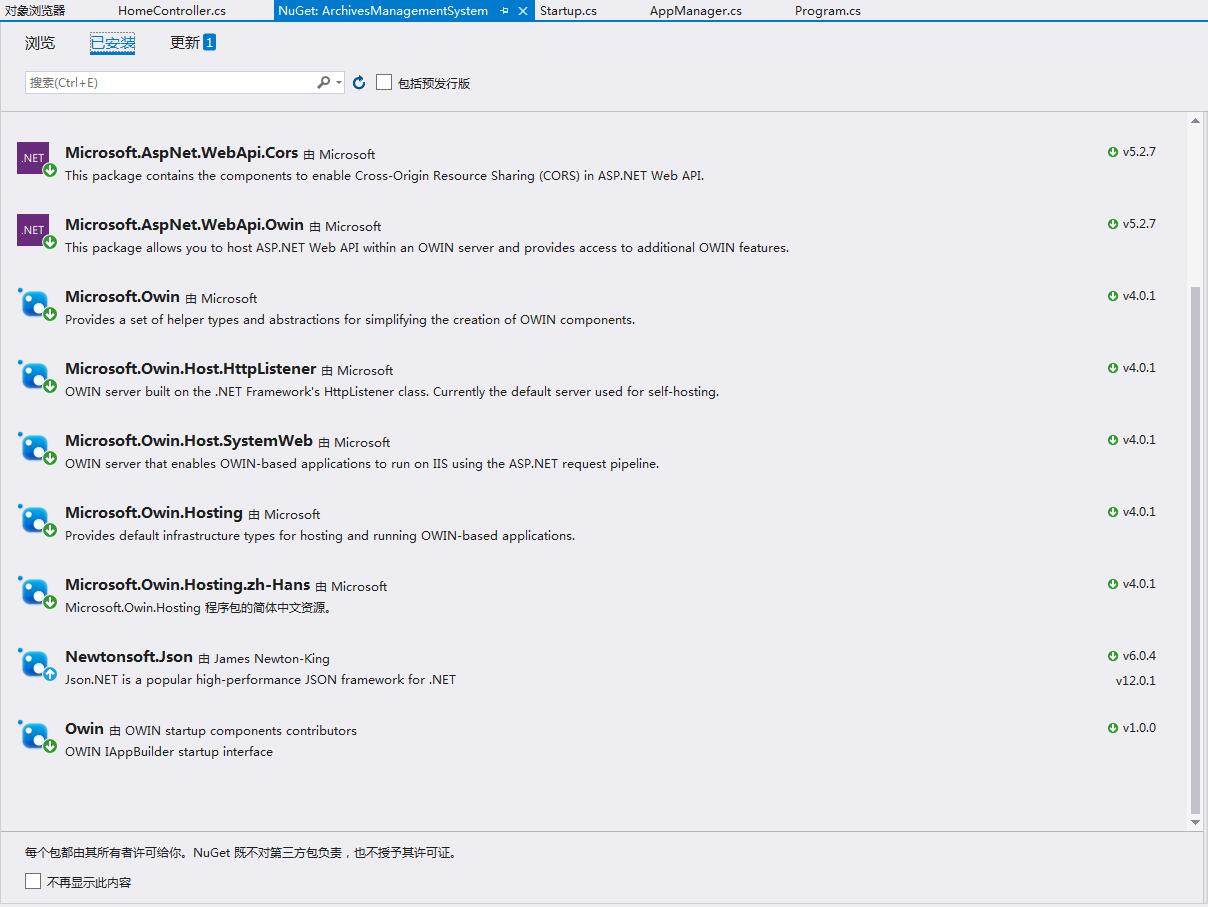Screen dimensions: 1208x907
Task: Open the Startup.cs document tab
Action: 568,11
